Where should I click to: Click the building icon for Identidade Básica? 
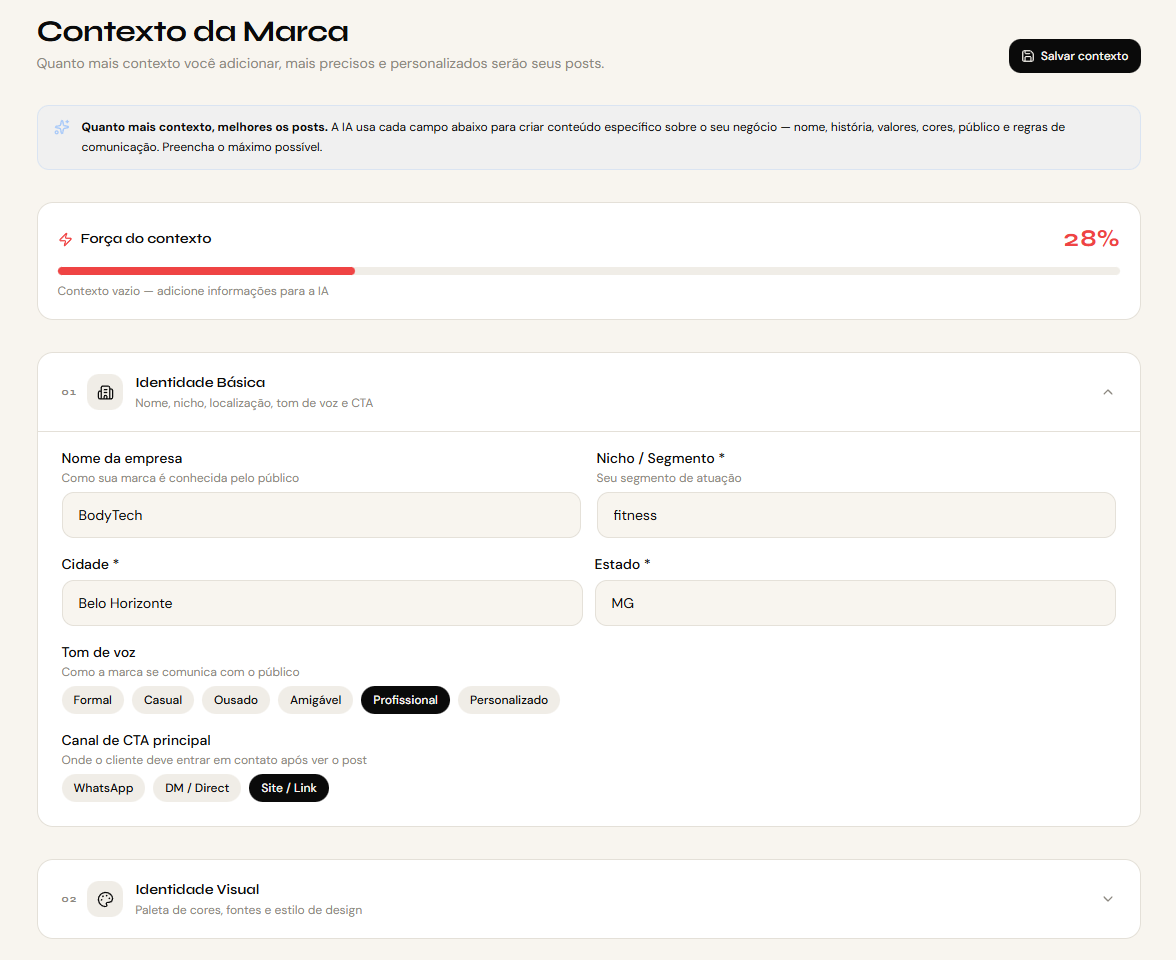pos(105,392)
